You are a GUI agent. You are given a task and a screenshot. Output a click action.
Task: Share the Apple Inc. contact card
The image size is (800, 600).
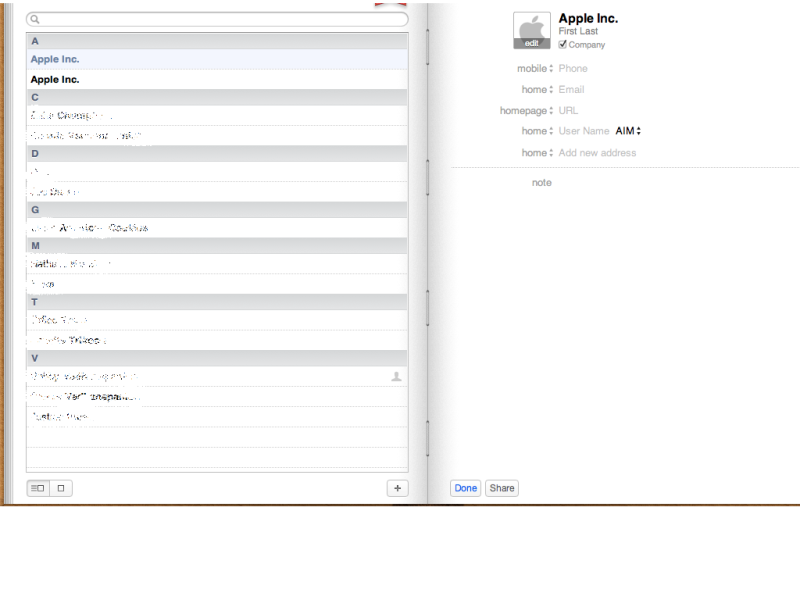point(502,488)
